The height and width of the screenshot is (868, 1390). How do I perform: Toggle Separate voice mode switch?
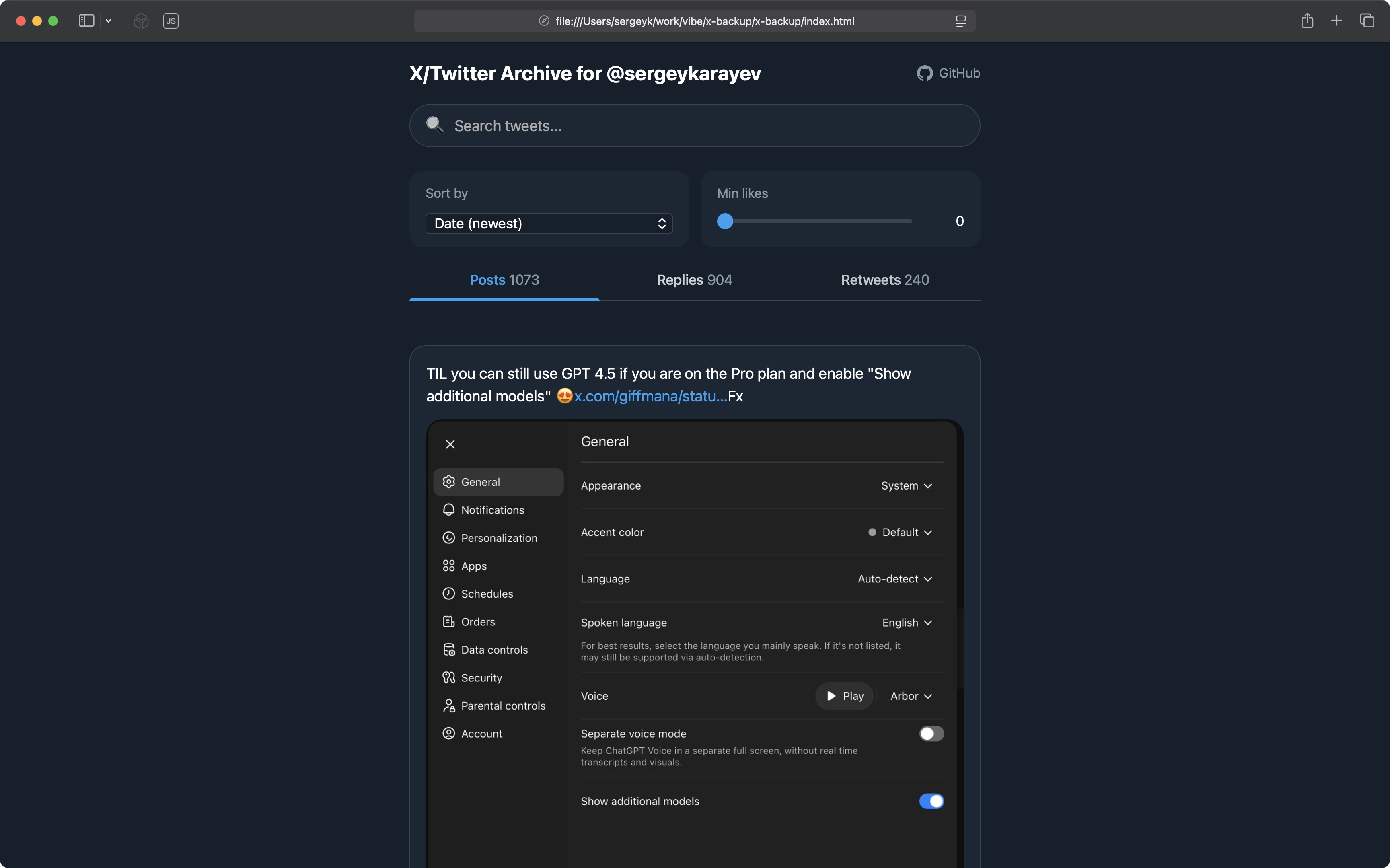931,734
